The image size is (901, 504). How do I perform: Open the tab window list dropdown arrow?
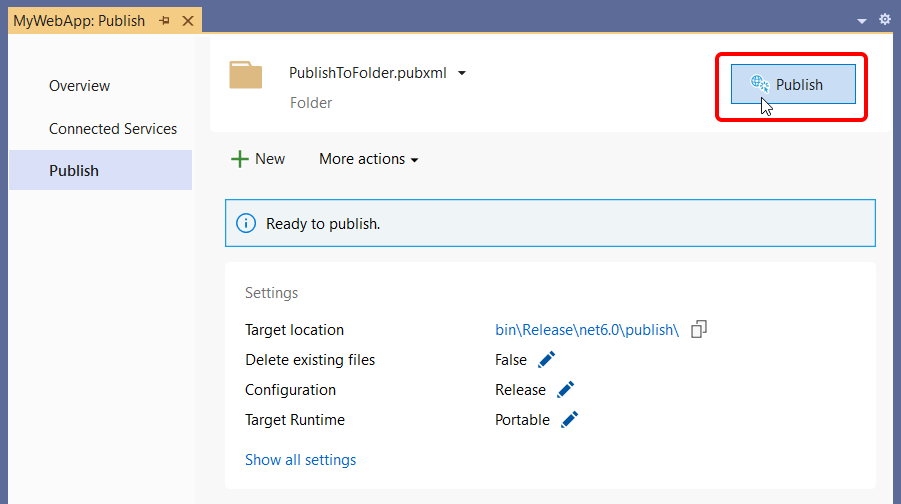click(861, 21)
